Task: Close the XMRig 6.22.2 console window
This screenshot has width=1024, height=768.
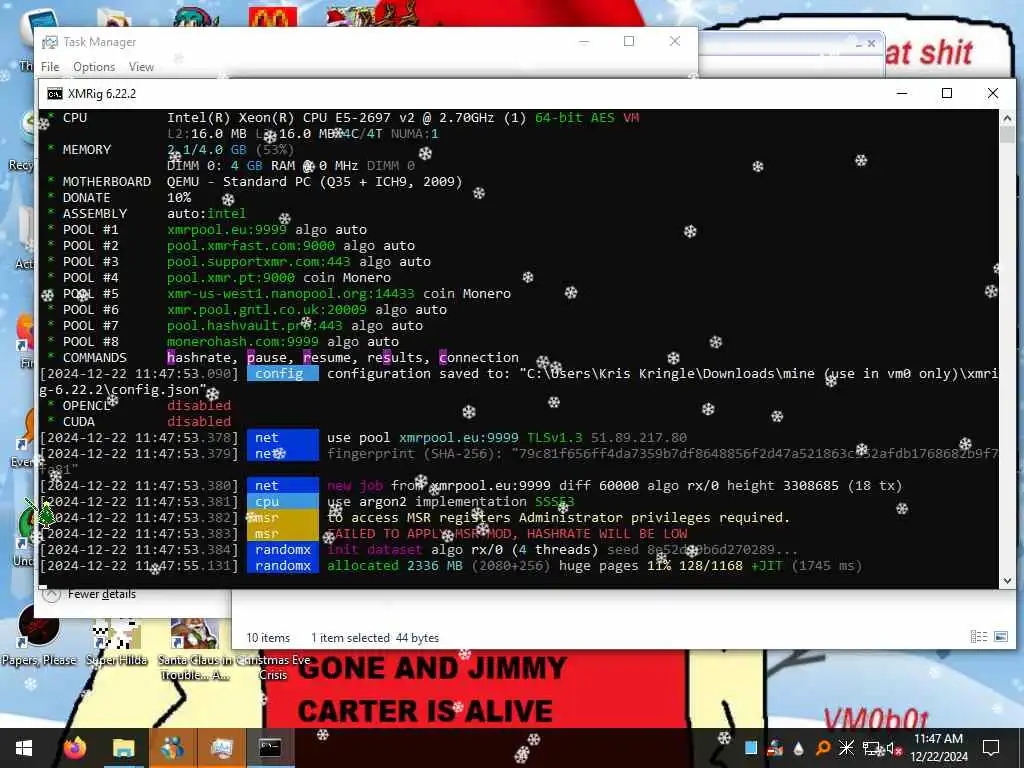Action: [x=993, y=93]
